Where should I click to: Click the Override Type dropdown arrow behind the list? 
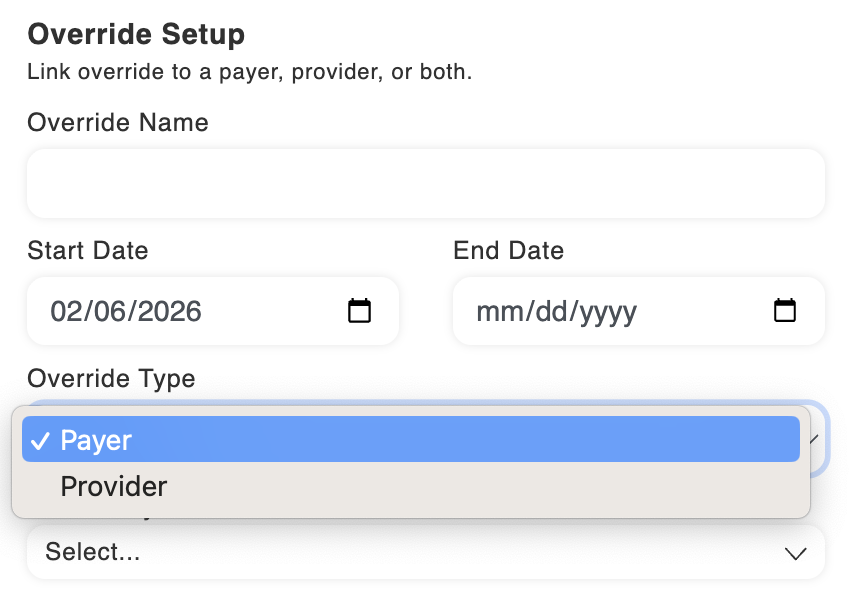coord(815,439)
